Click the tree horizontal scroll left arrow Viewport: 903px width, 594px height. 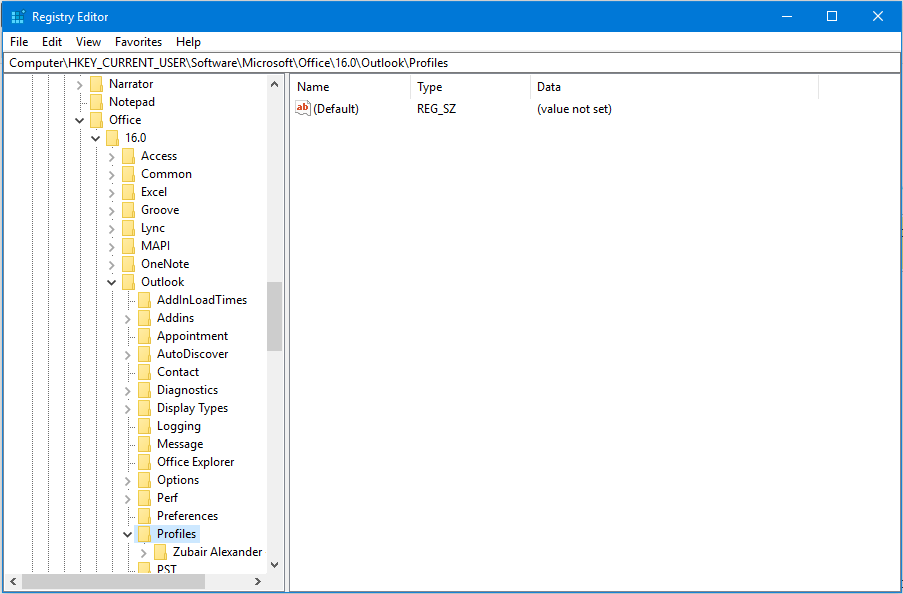click(x=13, y=582)
